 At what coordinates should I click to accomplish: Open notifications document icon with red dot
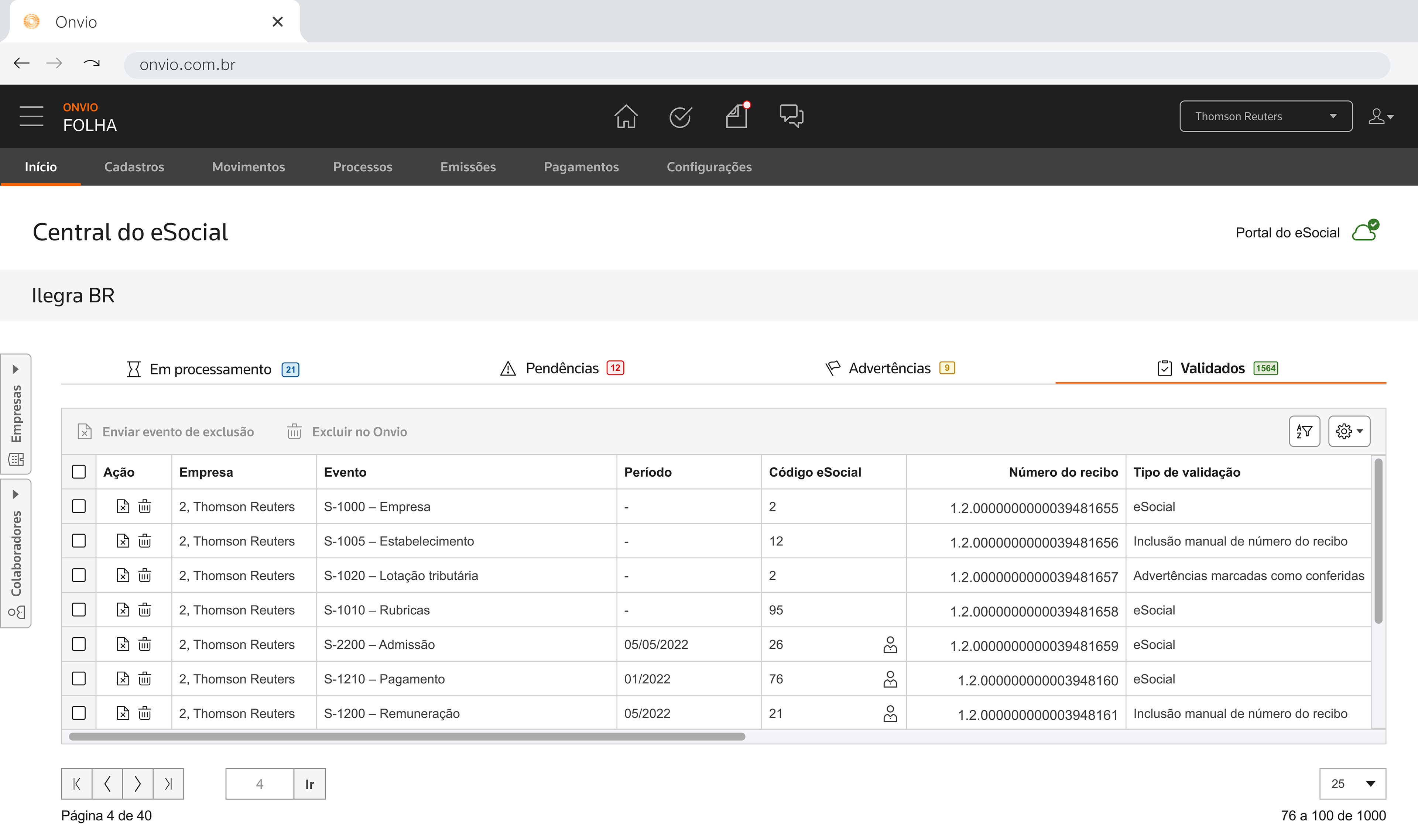737,116
